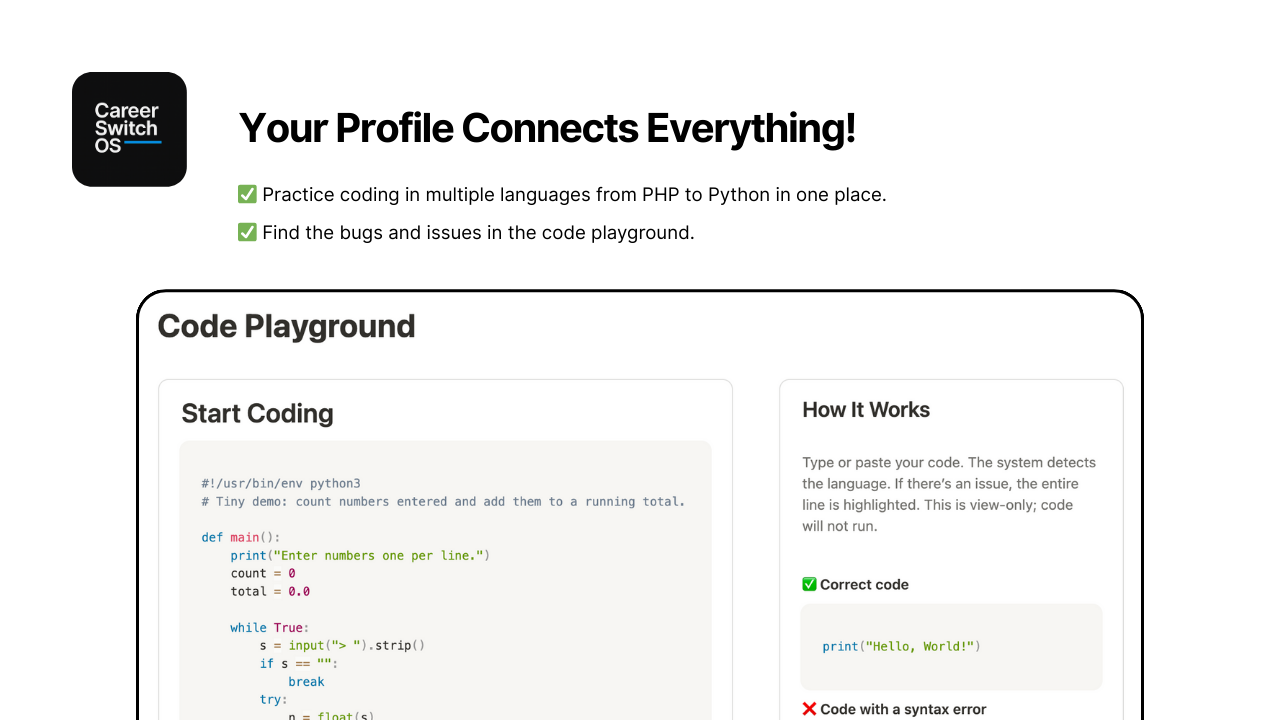Click the 'Correct code' label
Viewport: 1280px width, 720px height.
pos(864,584)
